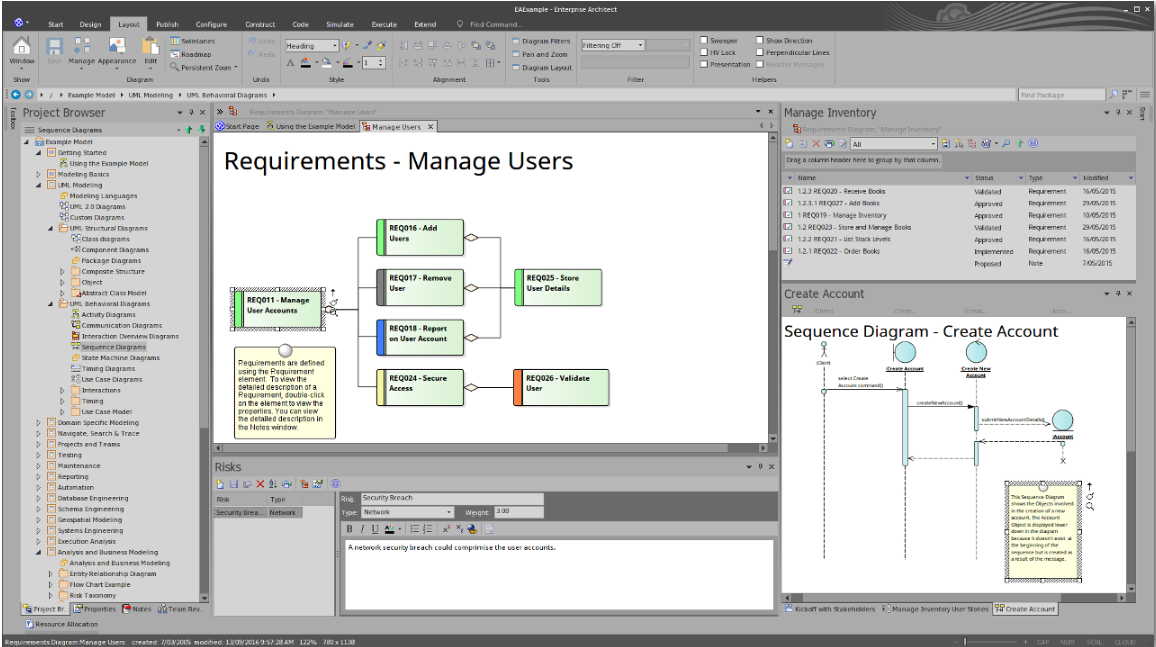Open text highlight color in risk notes

point(390,529)
